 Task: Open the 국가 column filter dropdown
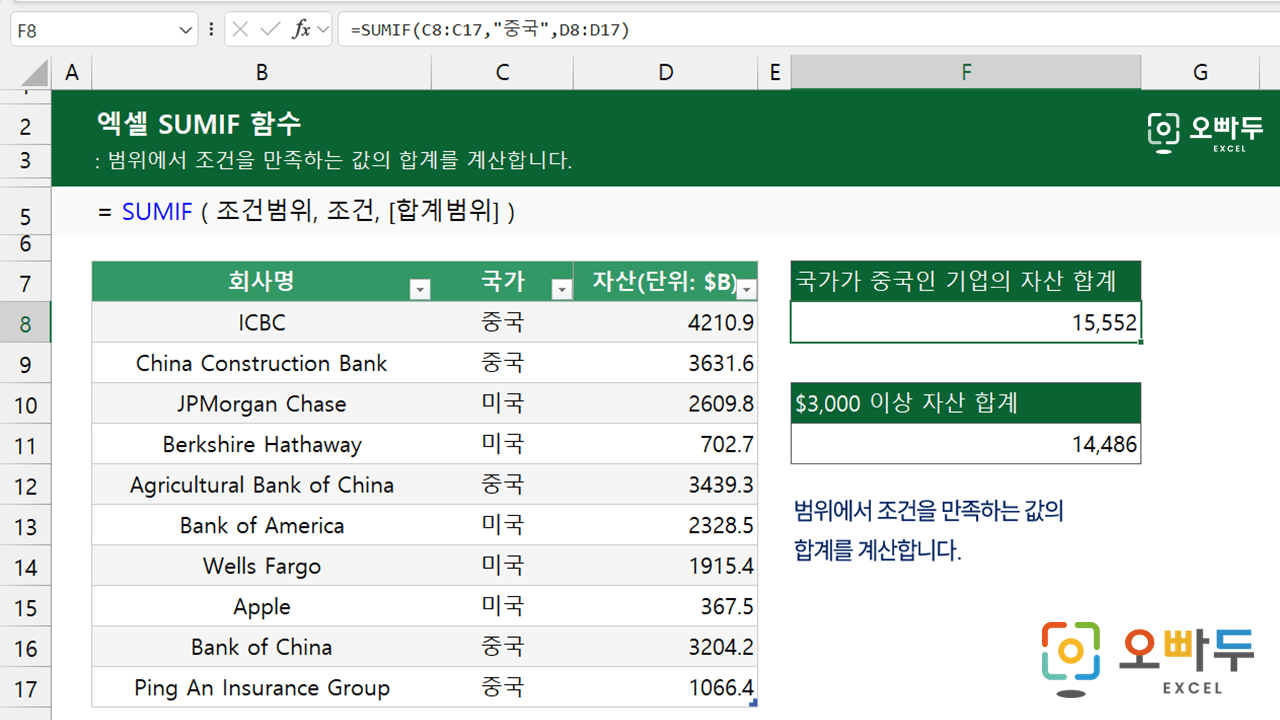562,289
